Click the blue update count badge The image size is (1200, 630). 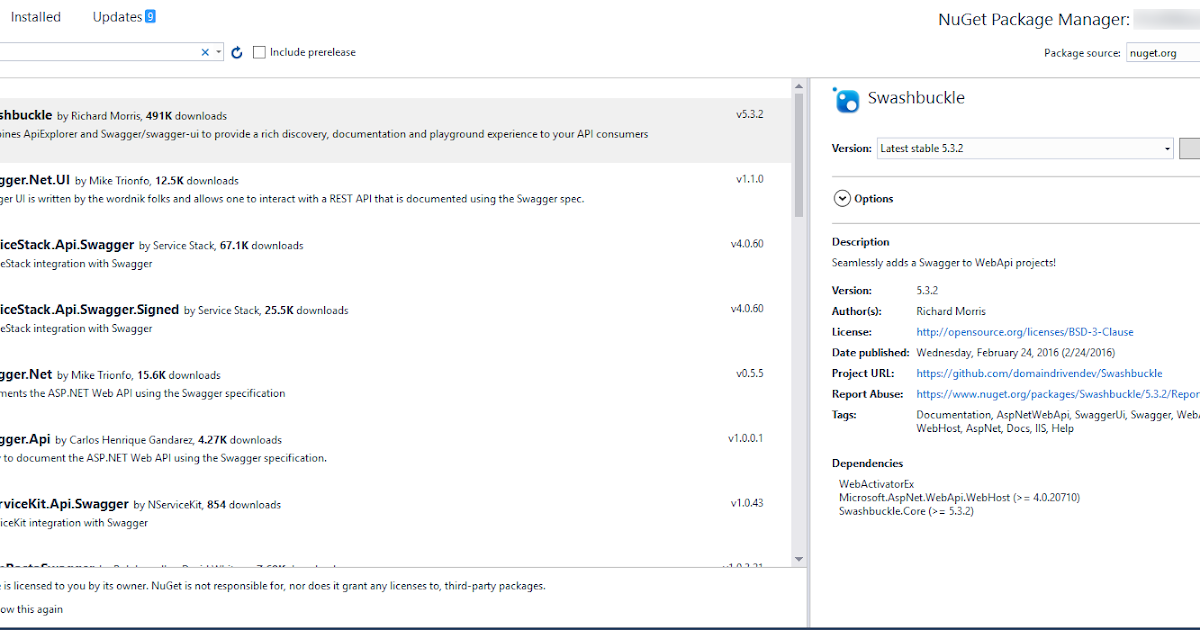tap(149, 16)
